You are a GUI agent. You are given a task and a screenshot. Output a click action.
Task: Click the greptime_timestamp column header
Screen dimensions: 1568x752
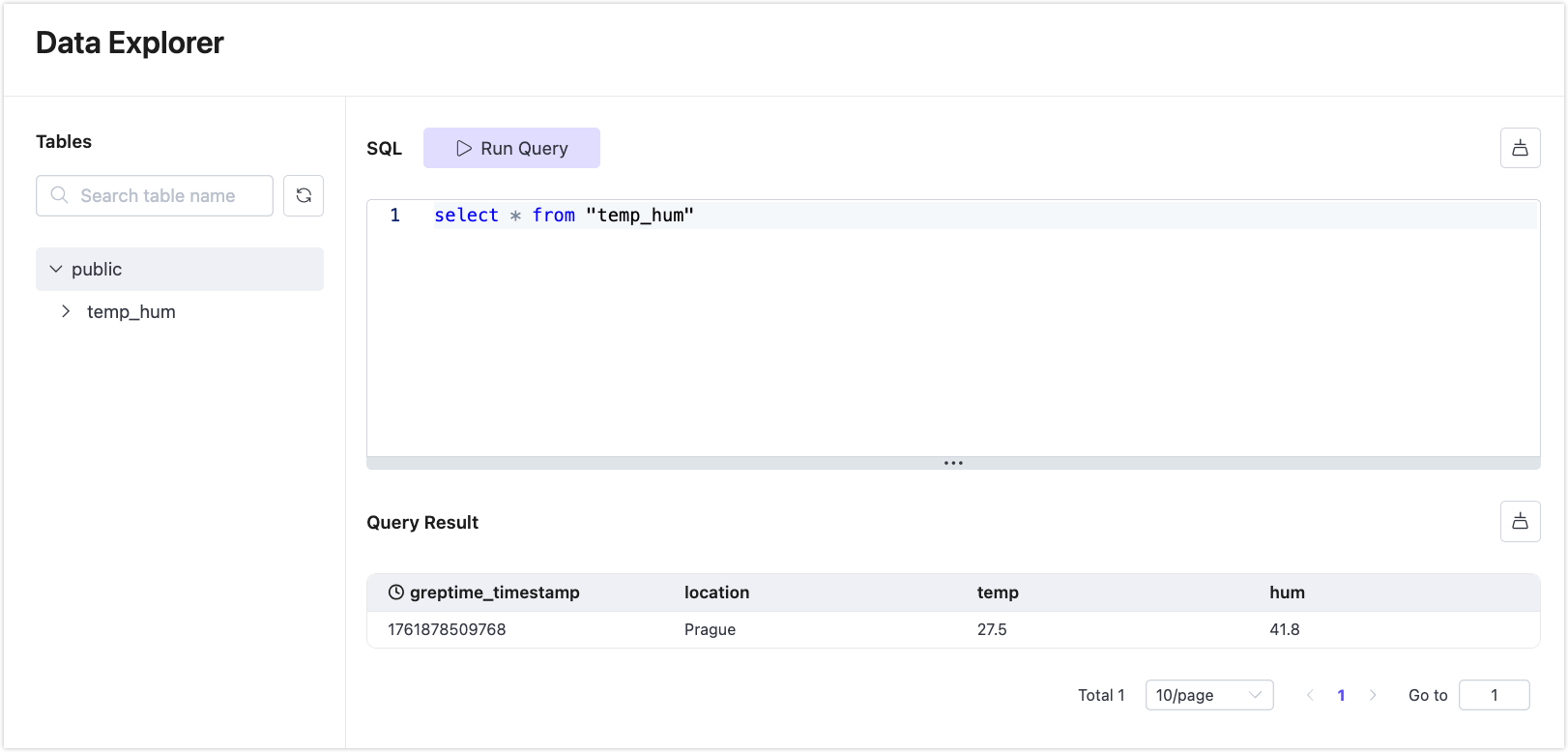point(494,593)
